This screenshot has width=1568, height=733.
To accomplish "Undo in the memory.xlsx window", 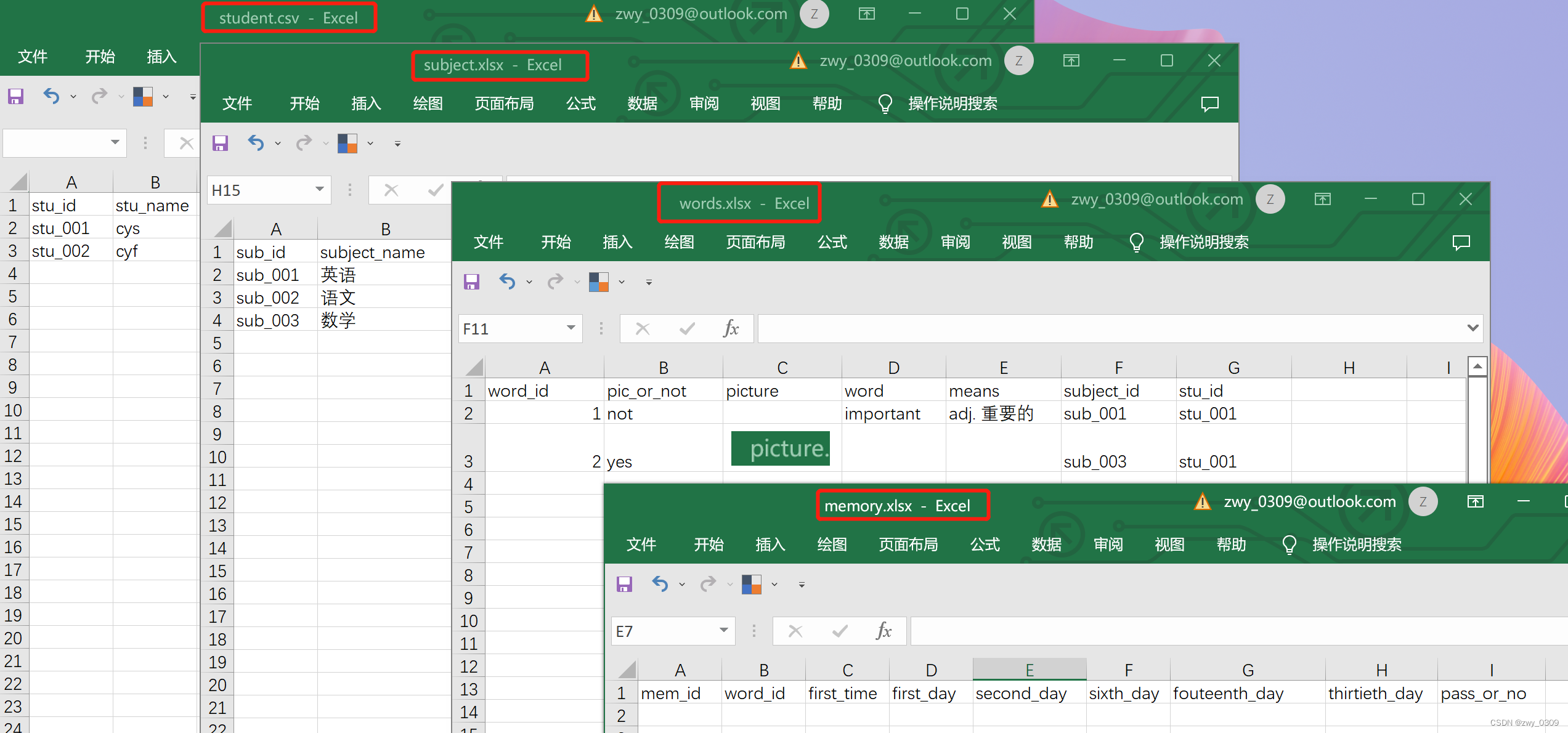I will pos(660,584).
